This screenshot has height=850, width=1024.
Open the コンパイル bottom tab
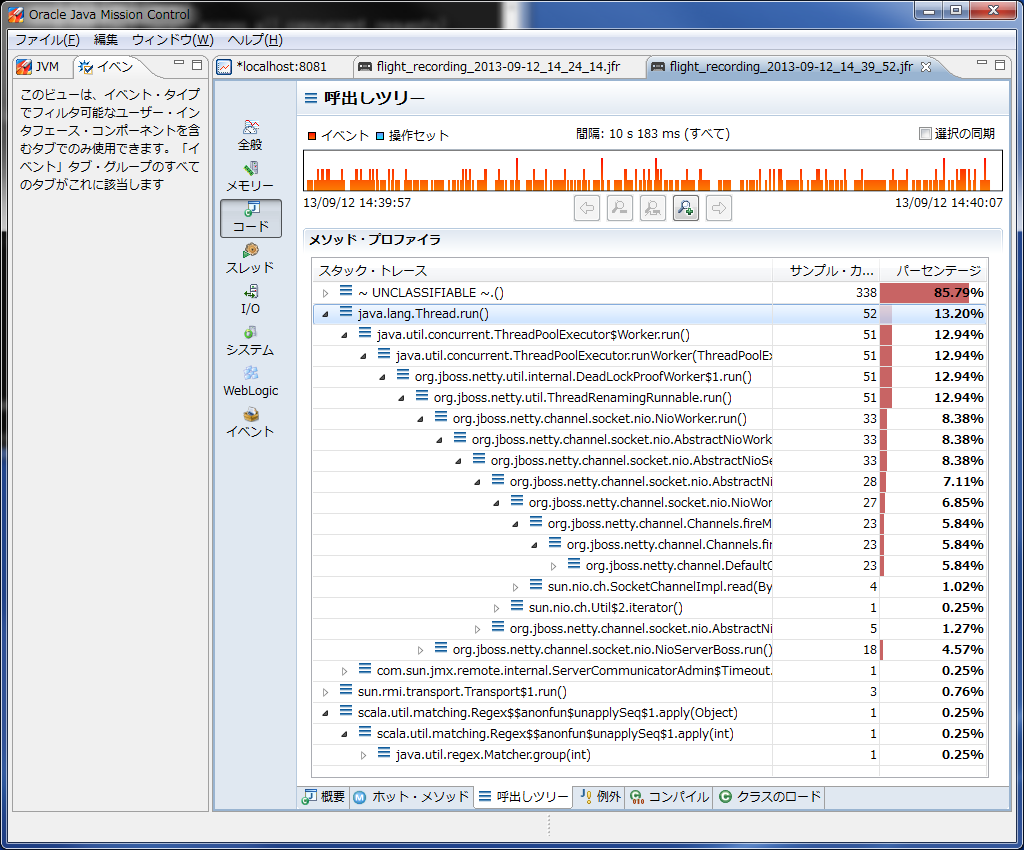click(669, 796)
